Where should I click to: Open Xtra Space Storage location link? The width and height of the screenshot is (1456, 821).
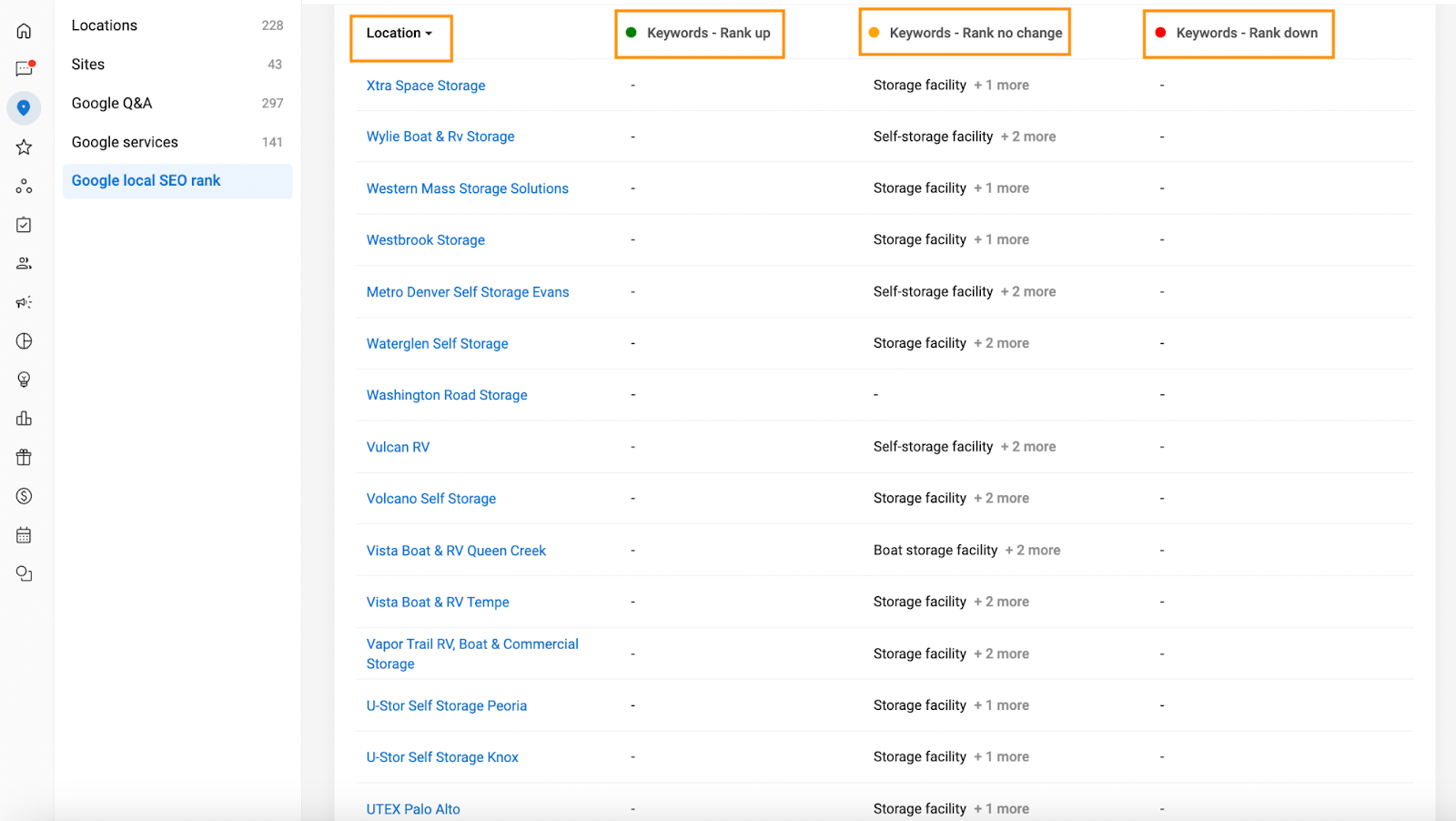[426, 86]
